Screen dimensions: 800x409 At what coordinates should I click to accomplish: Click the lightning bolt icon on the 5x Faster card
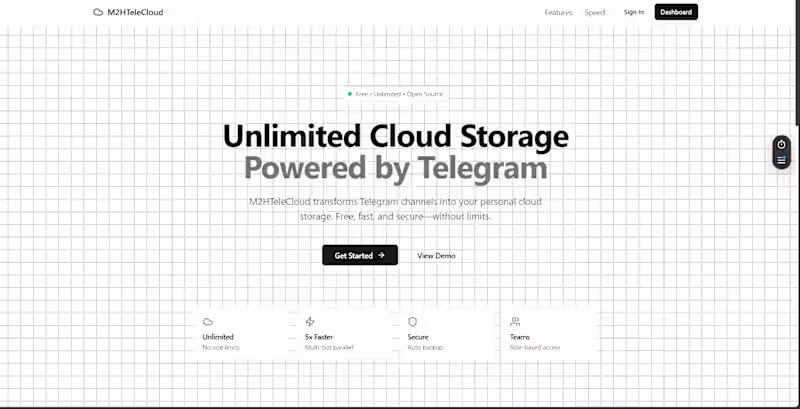(x=310, y=321)
